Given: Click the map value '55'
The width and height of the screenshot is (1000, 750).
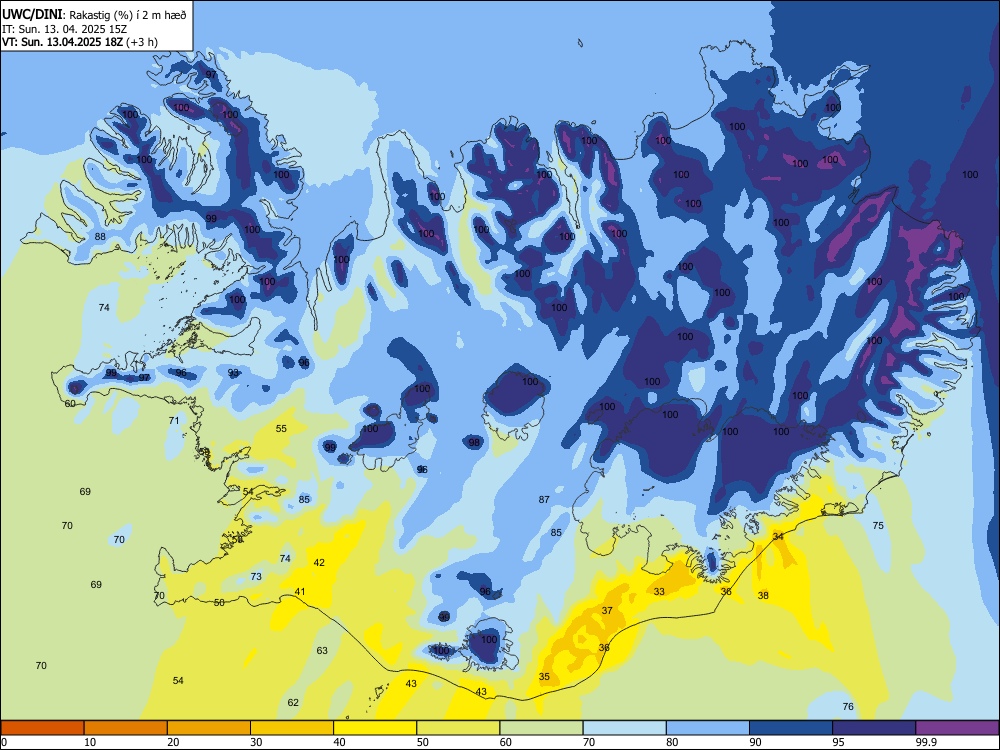Looking at the screenshot, I should pos(281,429).
